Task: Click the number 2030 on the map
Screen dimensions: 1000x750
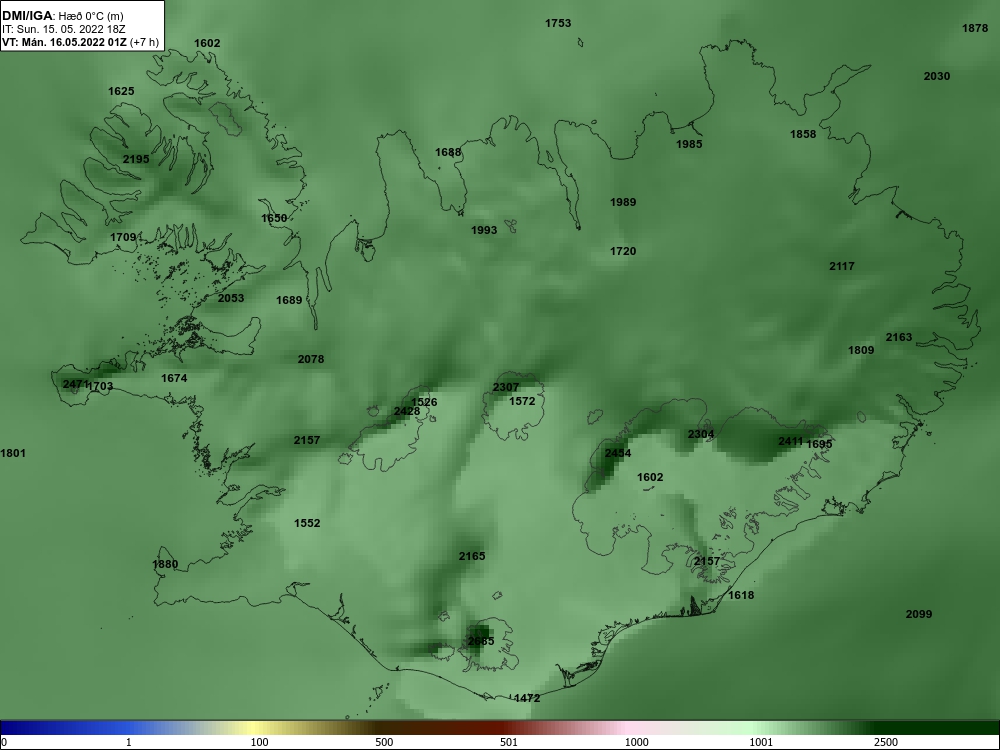Action: [x=937, y=76]
